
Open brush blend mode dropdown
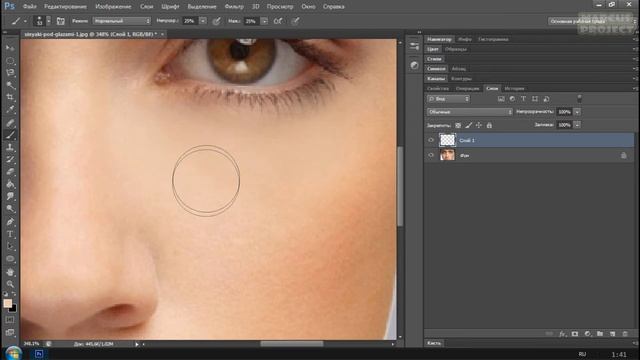coord(122,21)
